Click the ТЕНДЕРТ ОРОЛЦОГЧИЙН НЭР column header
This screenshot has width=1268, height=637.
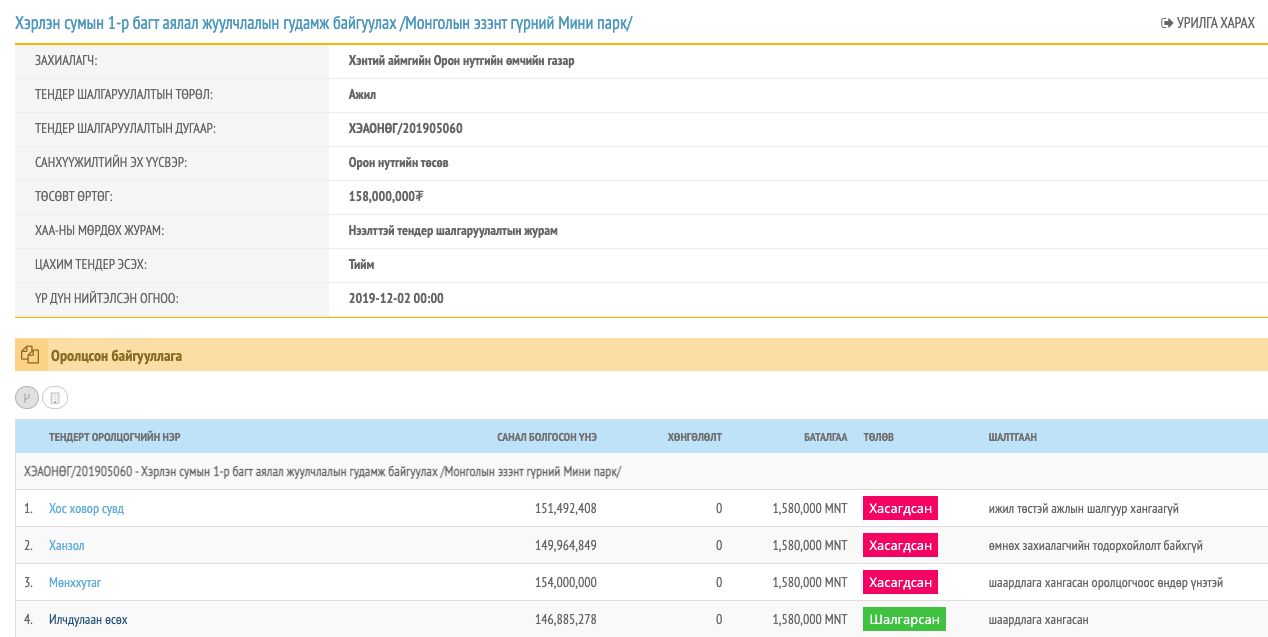click(114, 437)
